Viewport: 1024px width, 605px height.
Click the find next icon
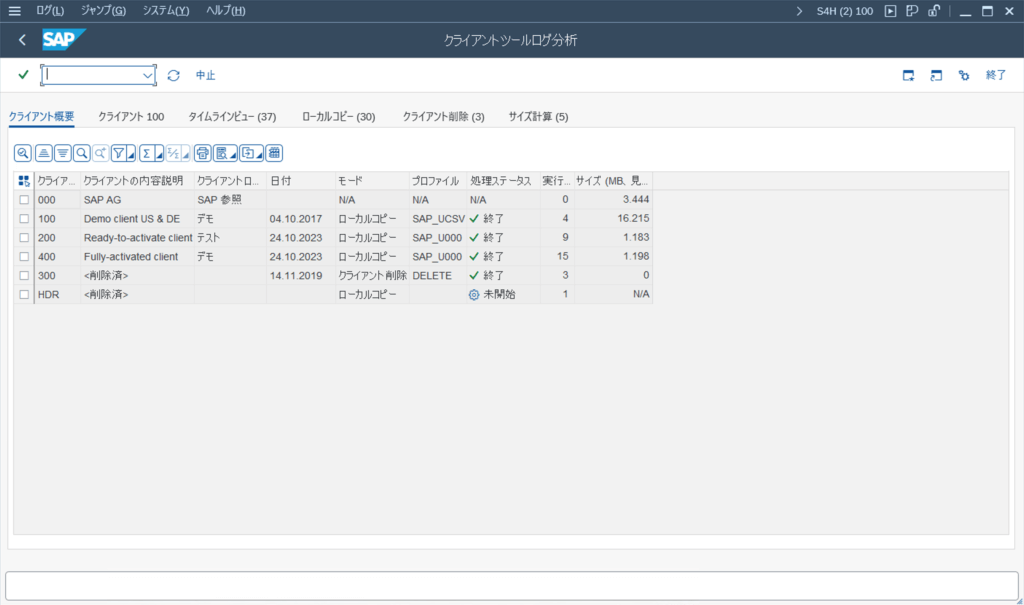tap(100, 152)
